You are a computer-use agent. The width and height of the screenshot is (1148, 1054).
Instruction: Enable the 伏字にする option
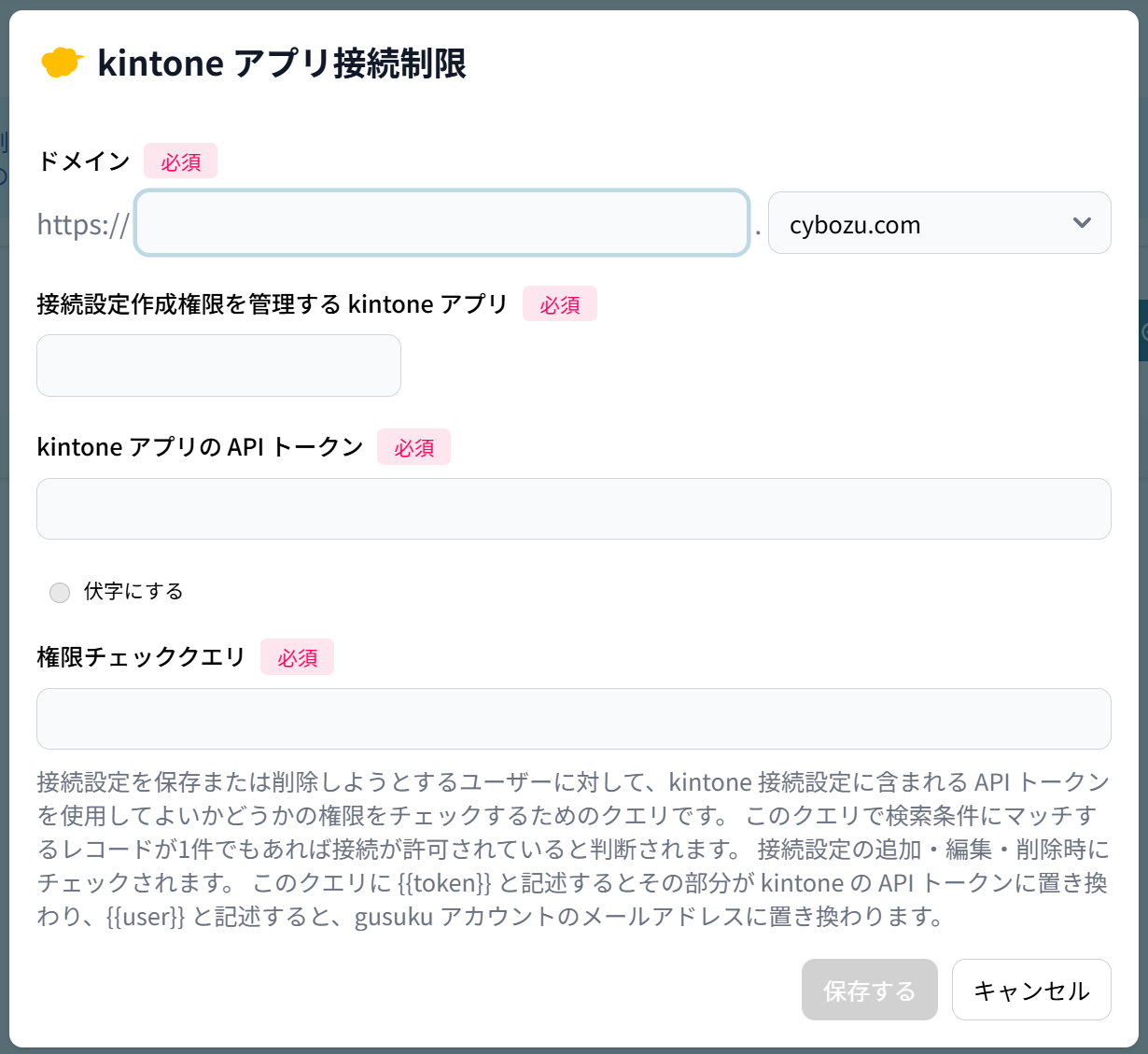click(60, 593)
